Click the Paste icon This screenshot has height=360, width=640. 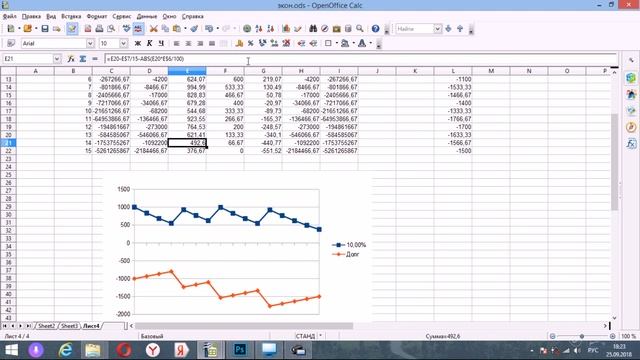tap(177, 29)
